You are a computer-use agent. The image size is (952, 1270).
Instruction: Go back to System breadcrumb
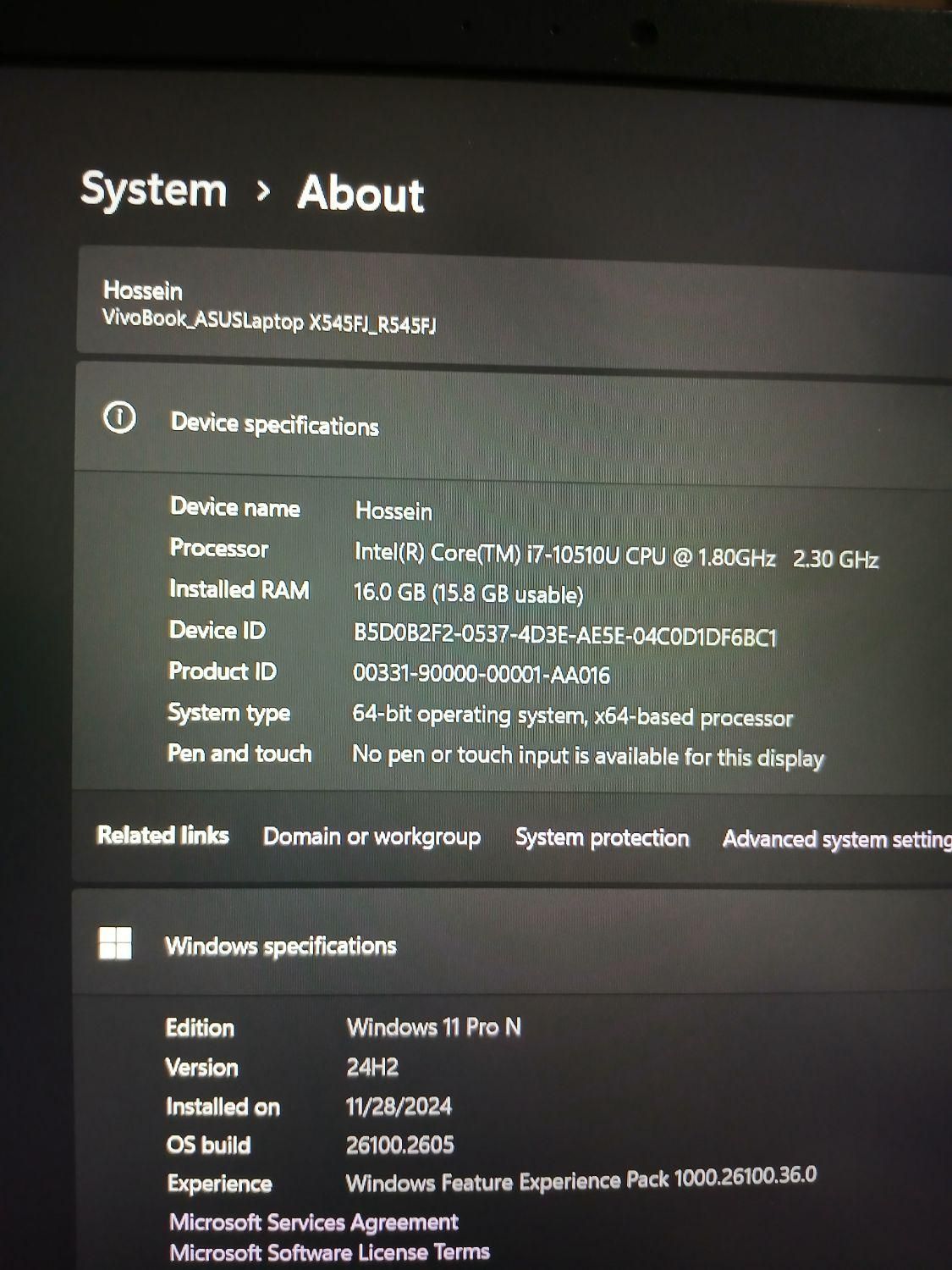154,190
